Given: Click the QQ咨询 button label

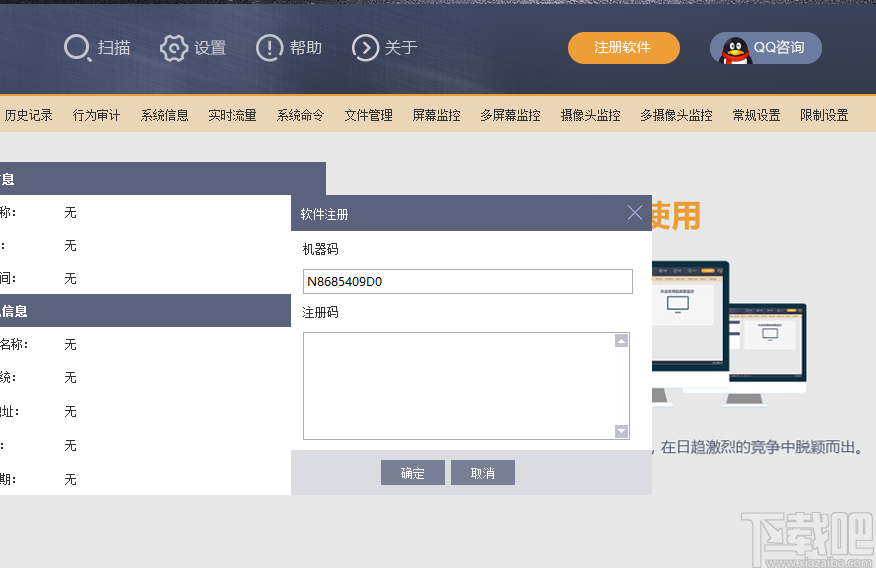Looking at the screenshot, I should (x=779, y=47).
